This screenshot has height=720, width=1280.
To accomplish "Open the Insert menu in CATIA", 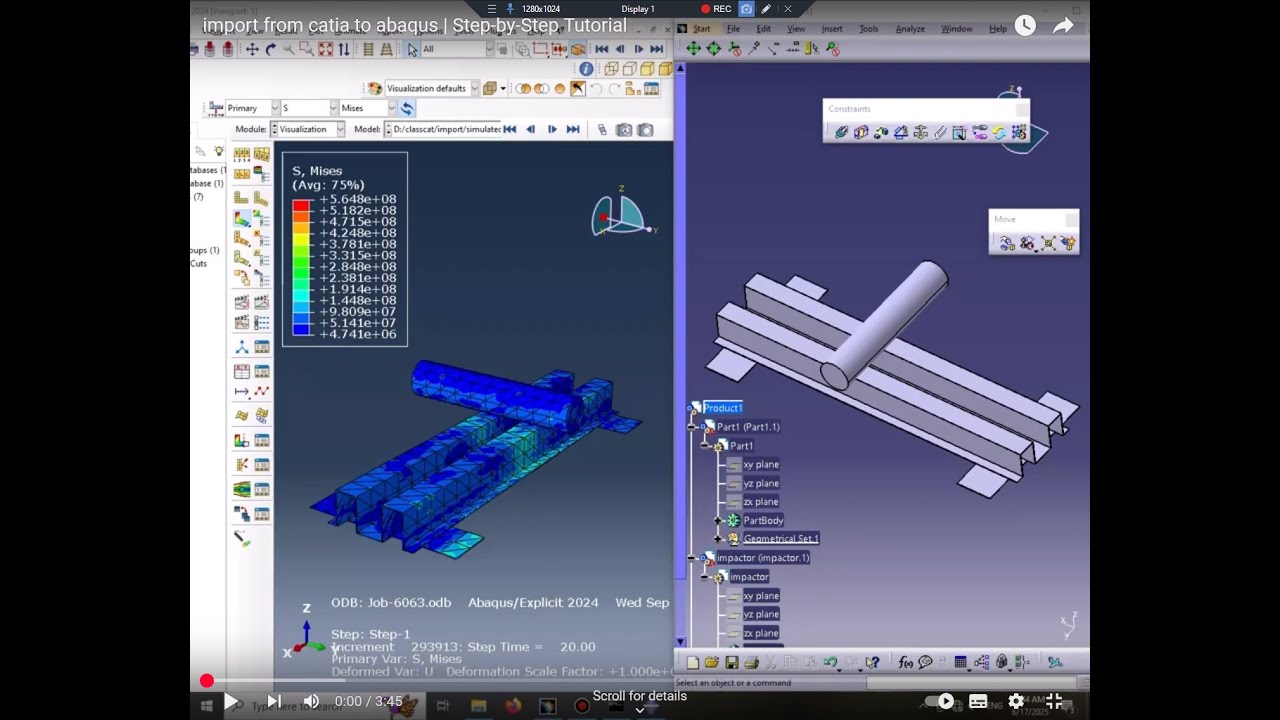I will pyautogui.click(x=832, y=29).
